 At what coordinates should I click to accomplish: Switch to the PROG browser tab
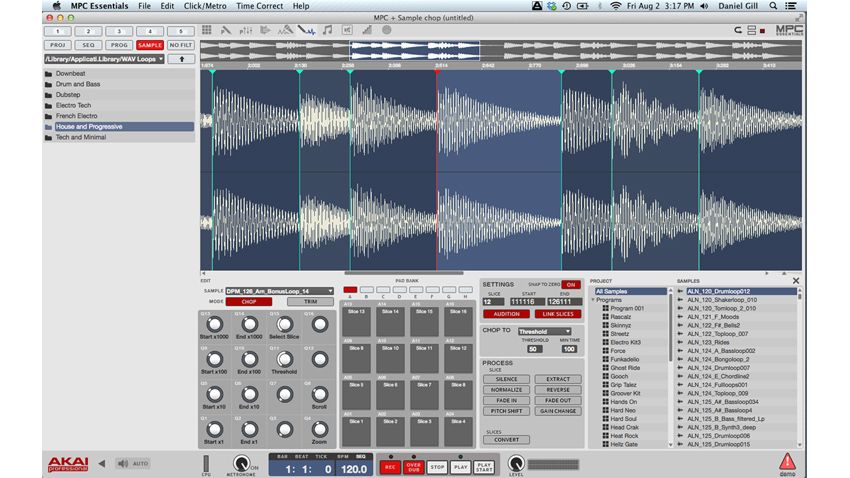click(x=119, y=45)
